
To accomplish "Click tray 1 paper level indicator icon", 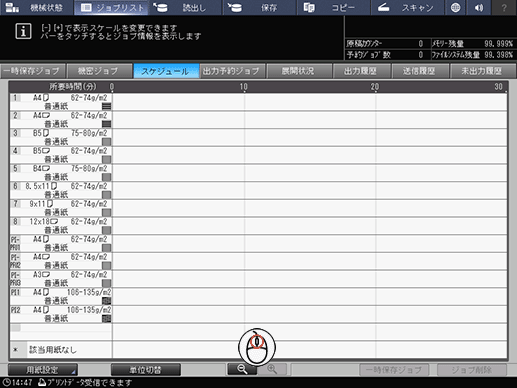I will point(106,106).
